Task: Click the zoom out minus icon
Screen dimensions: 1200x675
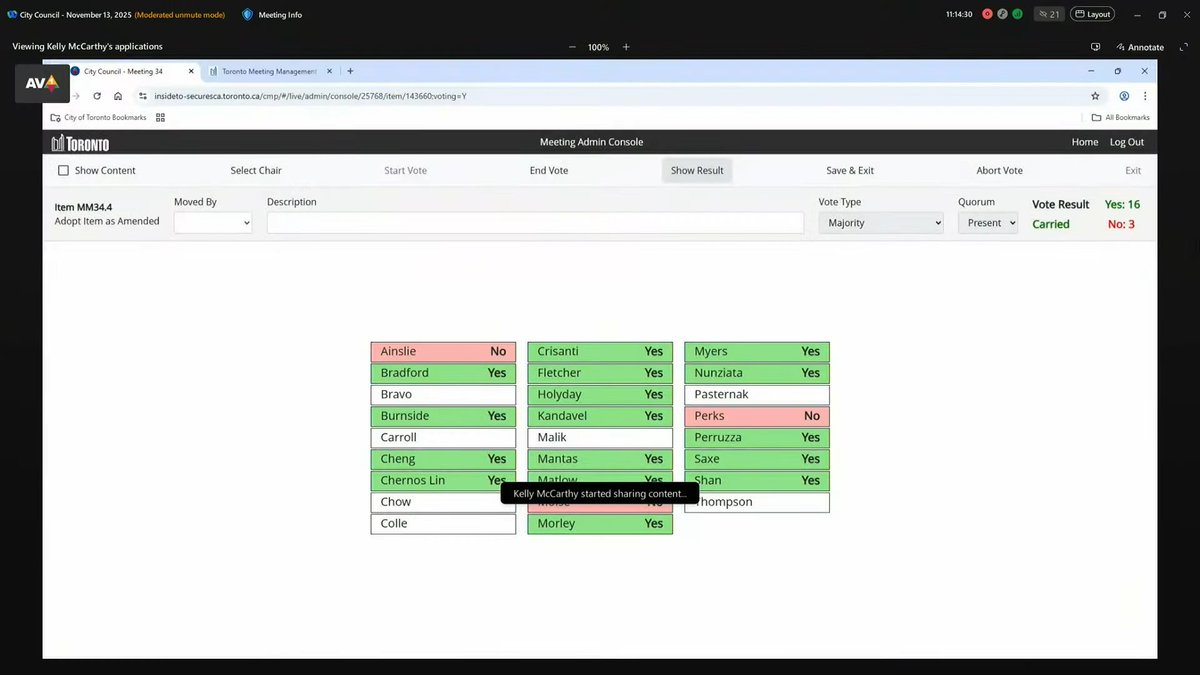Action: [572, 47]
